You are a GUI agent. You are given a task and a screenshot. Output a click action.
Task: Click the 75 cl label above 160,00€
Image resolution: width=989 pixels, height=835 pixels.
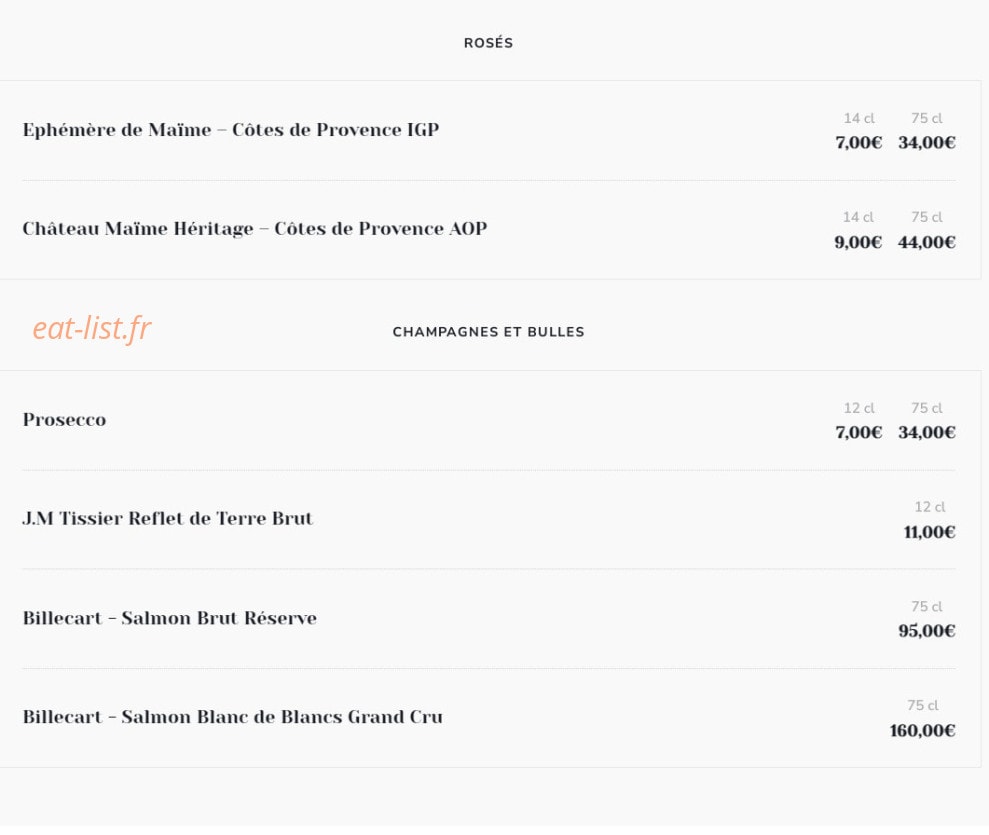pos(923,705)
